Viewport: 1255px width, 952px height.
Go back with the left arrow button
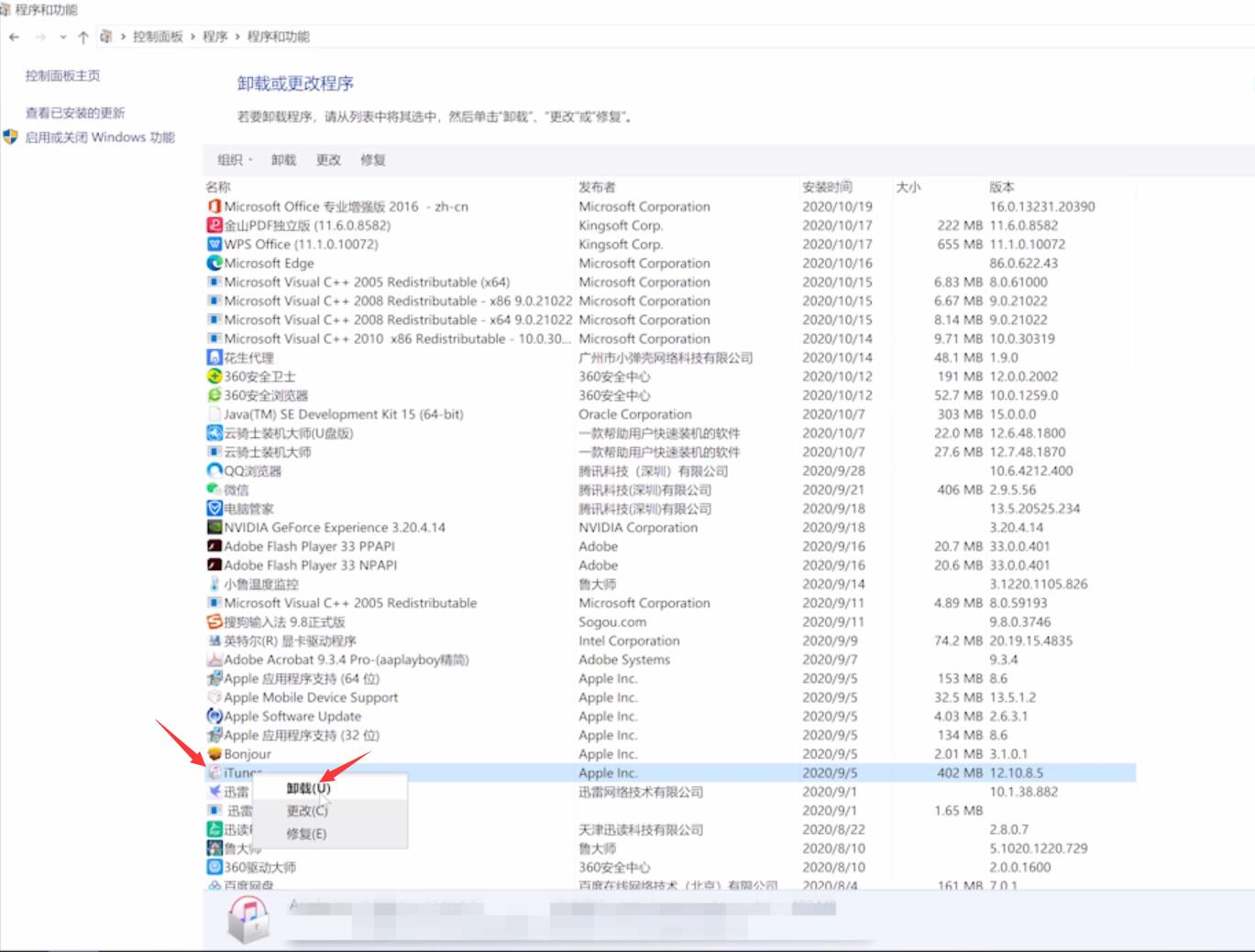pyautogui.click(x=14, y=37)
